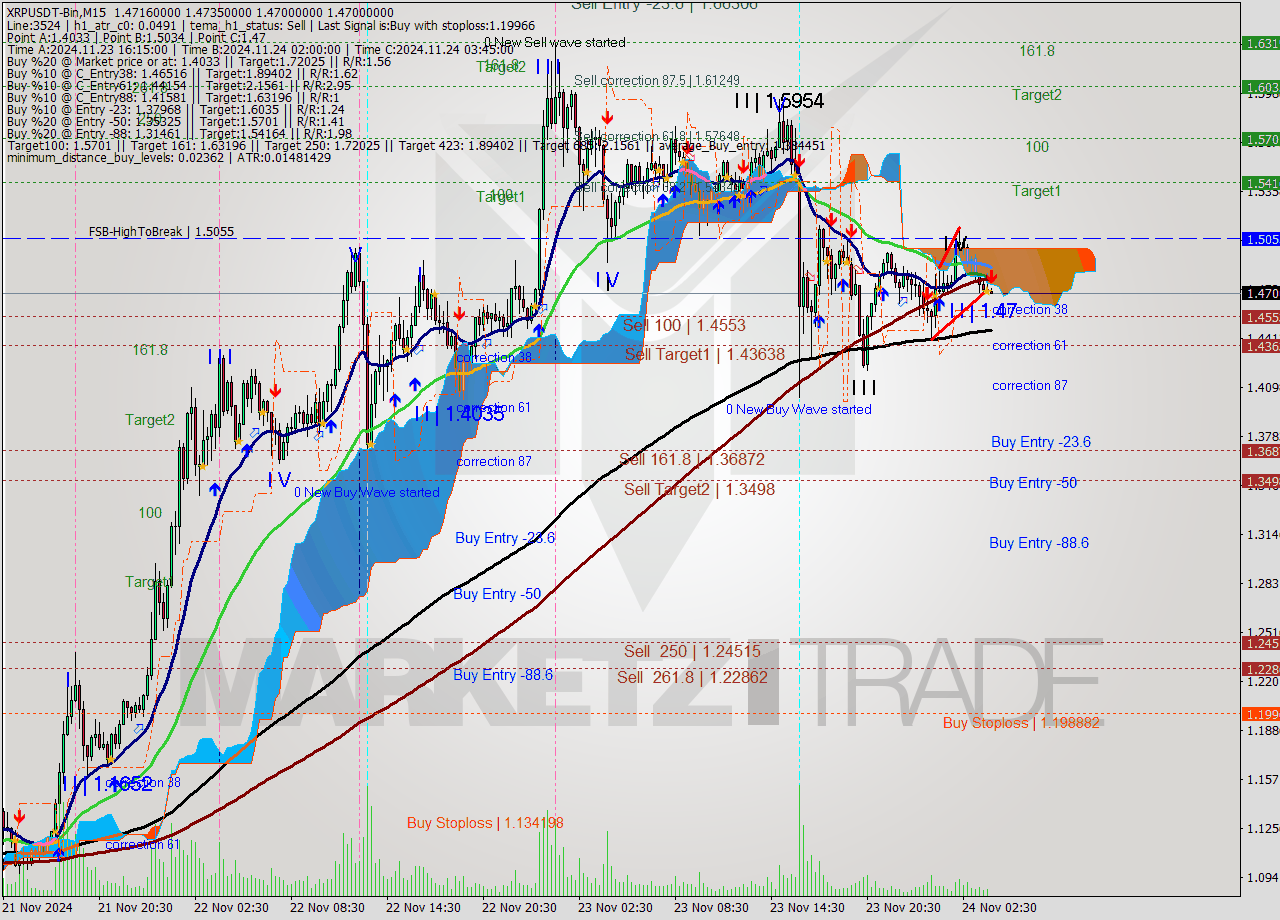Click the 1.541 green price tag

point(1260,183)
